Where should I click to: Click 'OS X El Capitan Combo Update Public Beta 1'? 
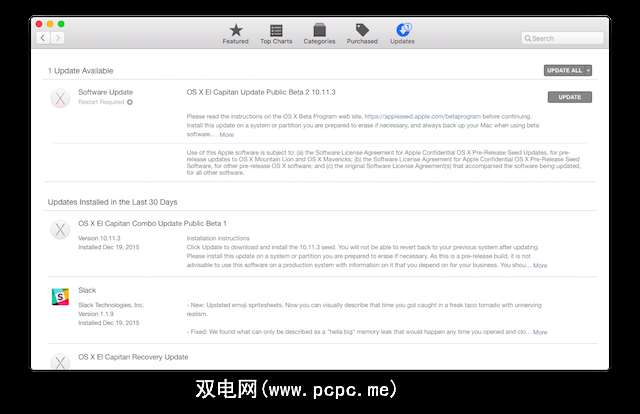152,224
